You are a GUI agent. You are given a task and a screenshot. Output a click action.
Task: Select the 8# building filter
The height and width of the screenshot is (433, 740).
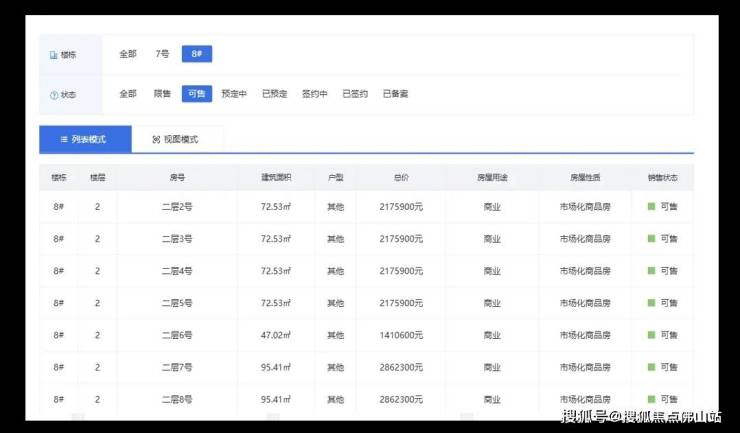click(196, 54)
